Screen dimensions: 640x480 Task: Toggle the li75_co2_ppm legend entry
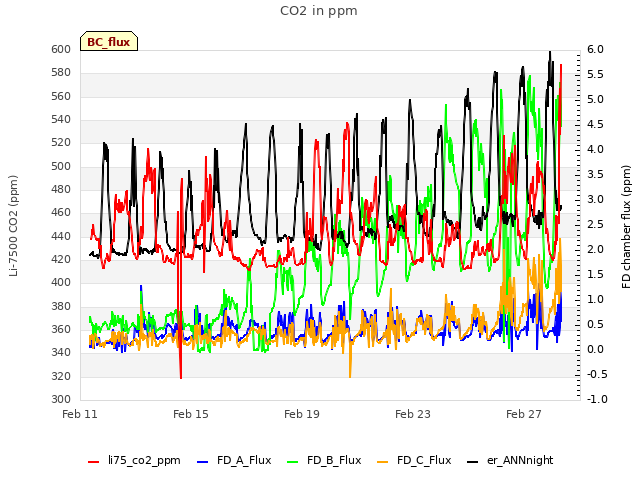pyautogui.click(x=134, y=461)
